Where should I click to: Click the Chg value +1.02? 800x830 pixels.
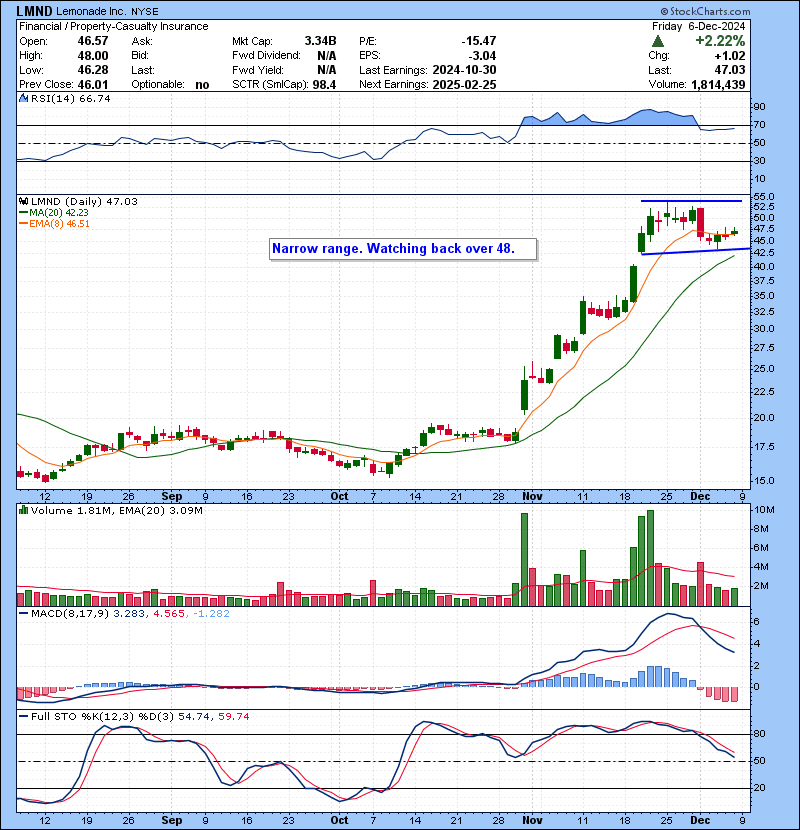point(730,56)
